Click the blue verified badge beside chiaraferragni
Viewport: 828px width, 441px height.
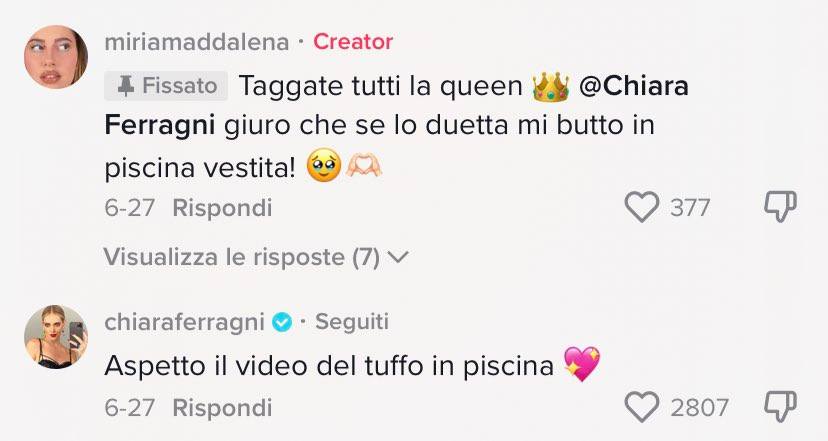pyautogui.click(x=281, y=322)
